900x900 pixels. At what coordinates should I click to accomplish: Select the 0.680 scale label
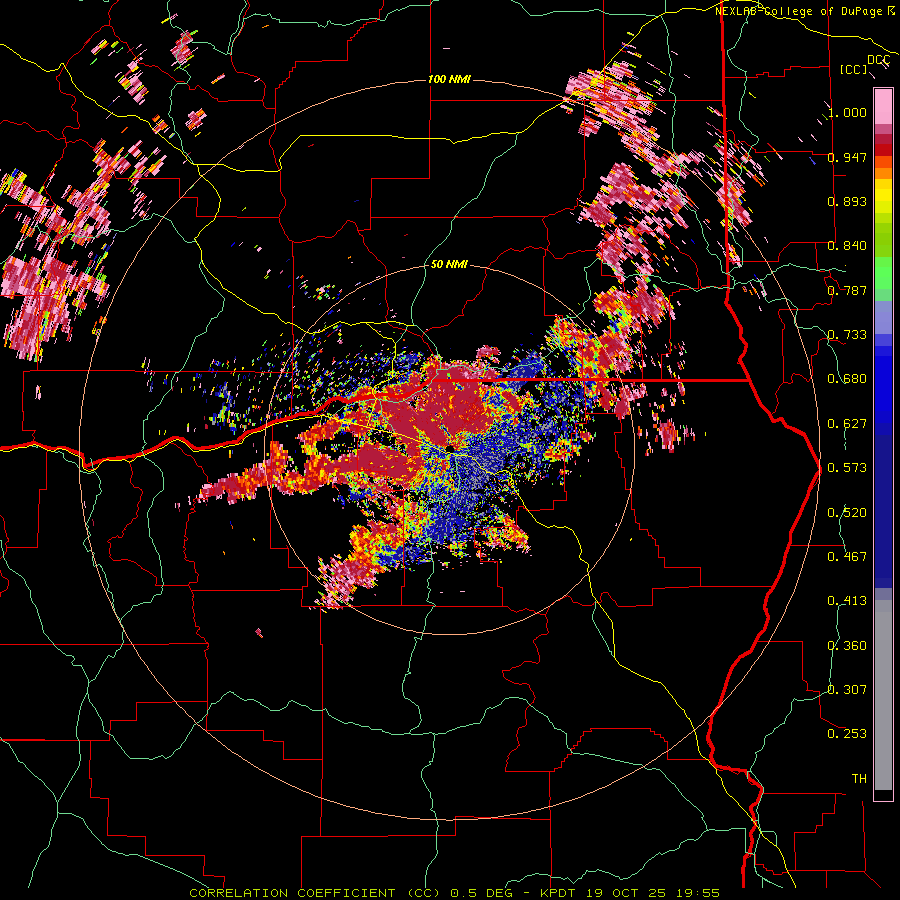tap(847, 379)
